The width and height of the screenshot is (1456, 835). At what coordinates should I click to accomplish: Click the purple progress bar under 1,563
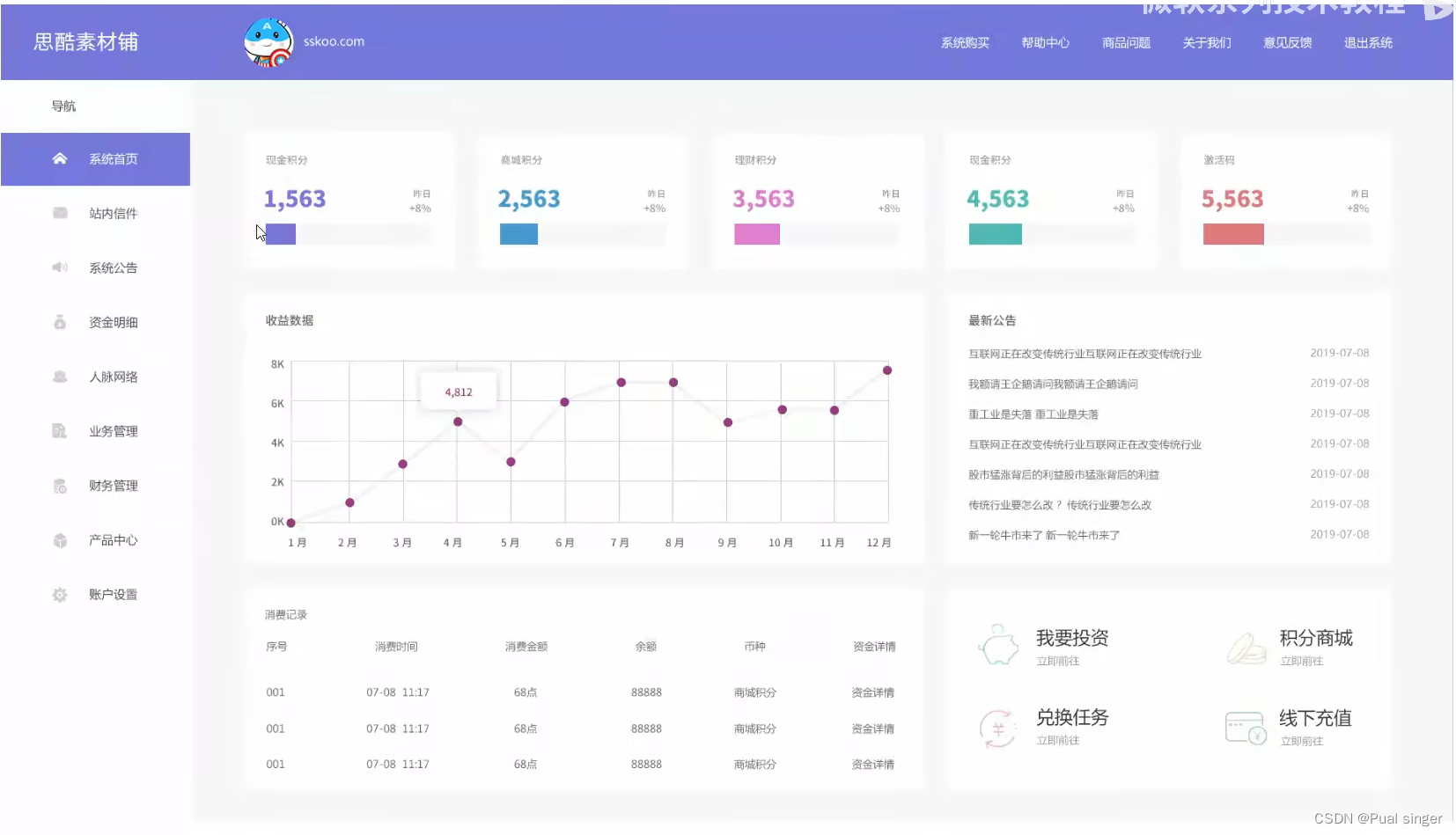(x=281, y=234)
